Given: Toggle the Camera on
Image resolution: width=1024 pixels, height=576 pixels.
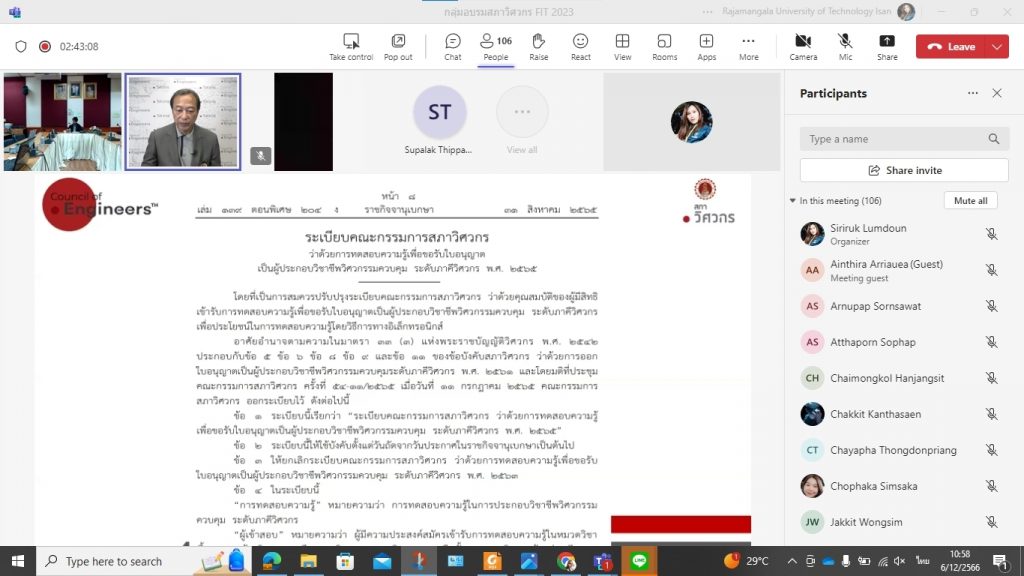Looking at the screenshot, I should tap(803, 46).
